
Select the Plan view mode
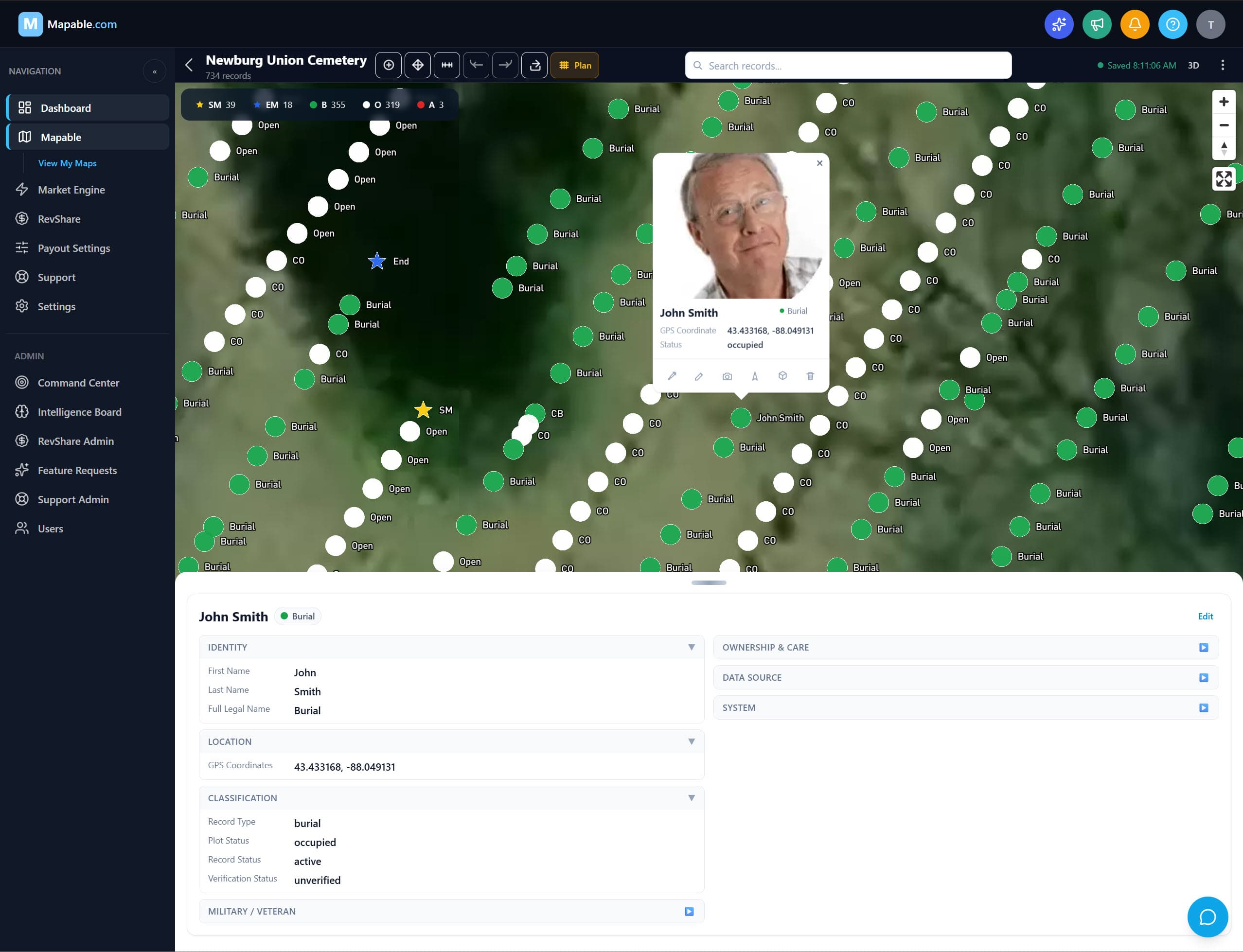tap(575, 65)
